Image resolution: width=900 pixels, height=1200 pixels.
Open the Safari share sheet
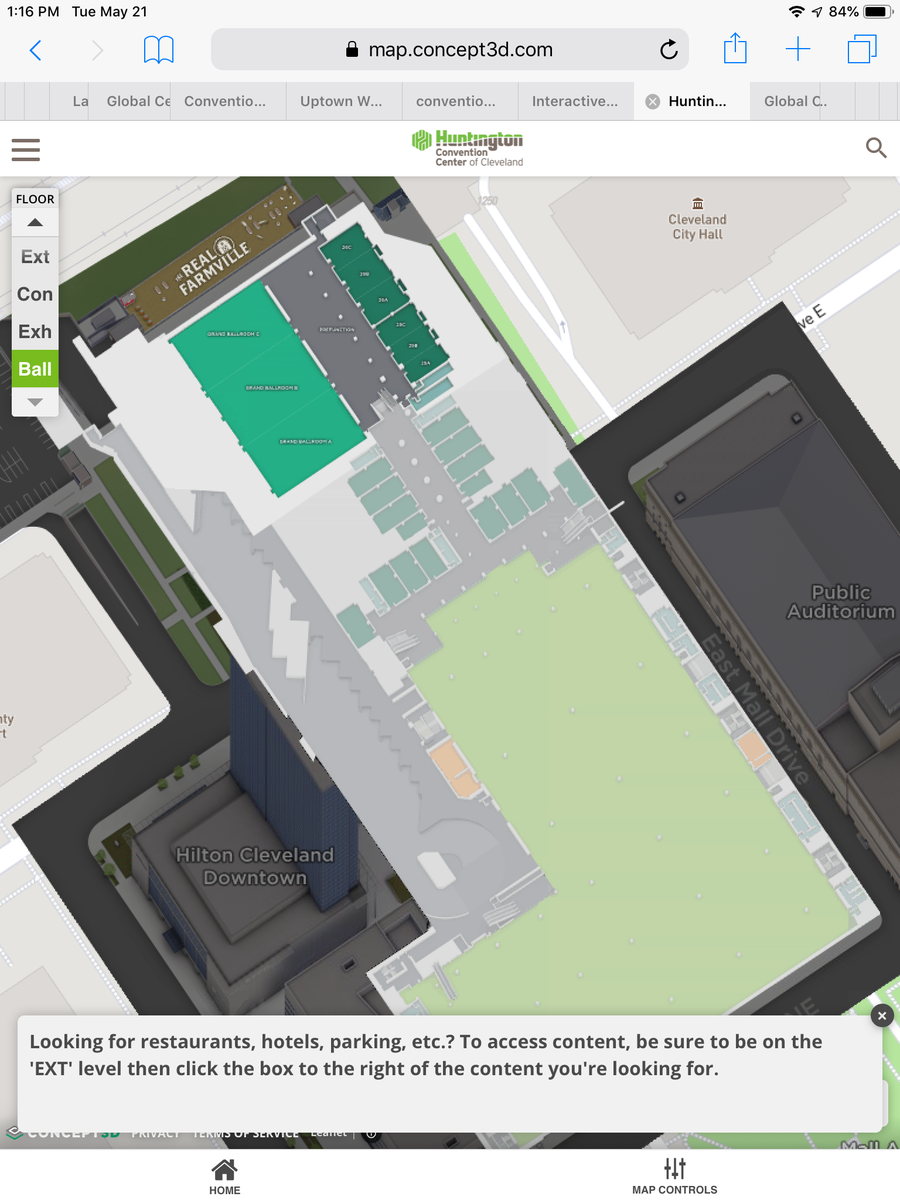[735, 48]
